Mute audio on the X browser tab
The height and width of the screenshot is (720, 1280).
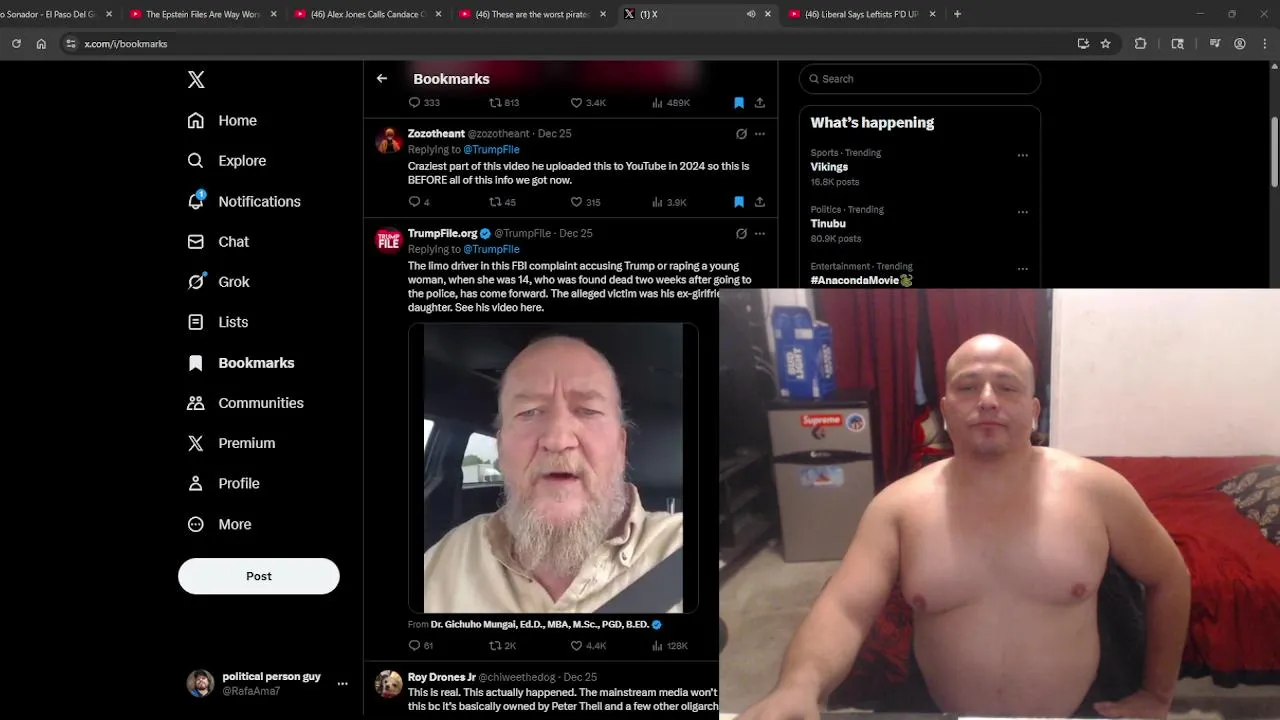point(751,14)
